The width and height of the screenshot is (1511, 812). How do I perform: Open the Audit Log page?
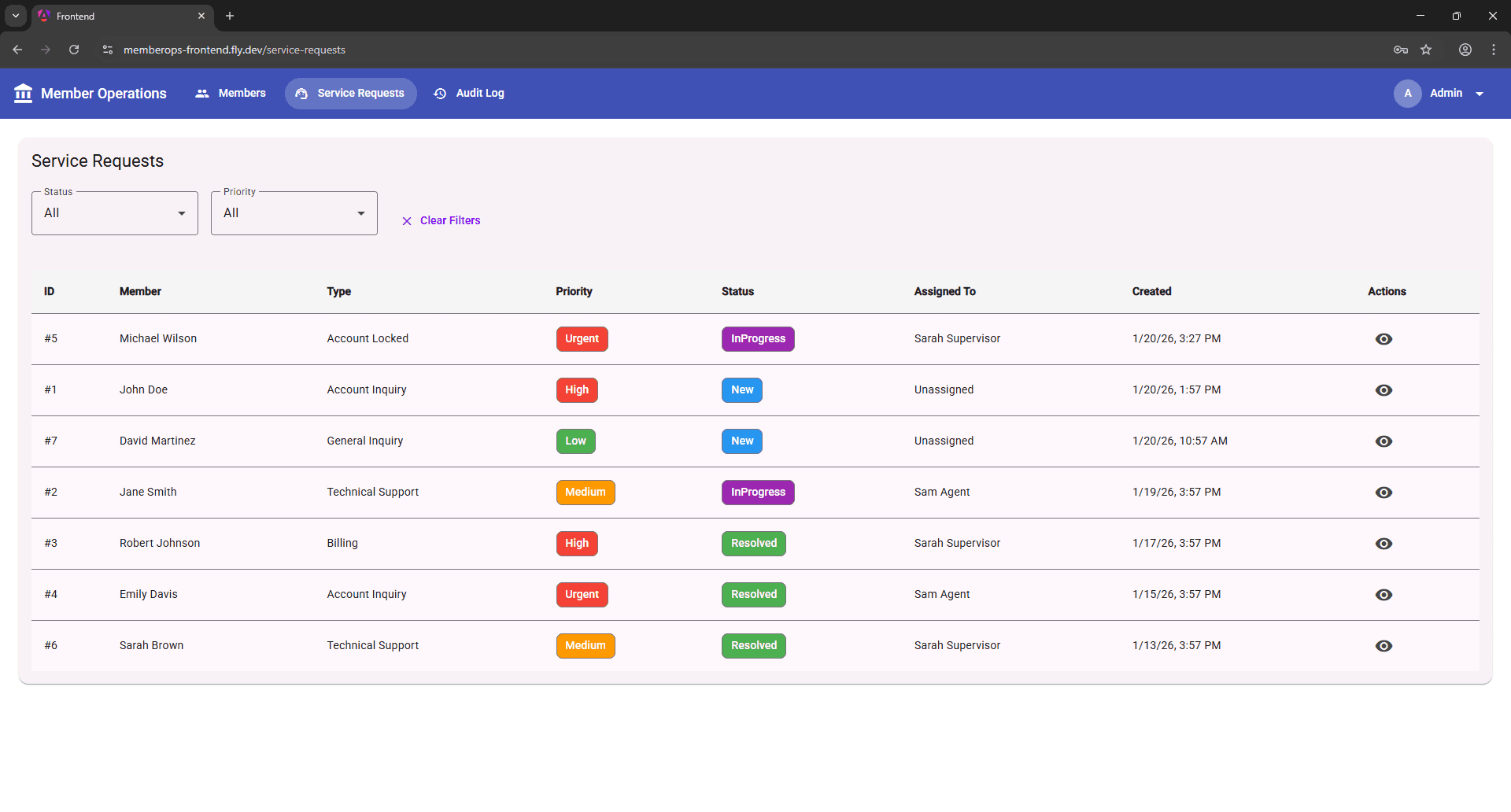point(479,93)
